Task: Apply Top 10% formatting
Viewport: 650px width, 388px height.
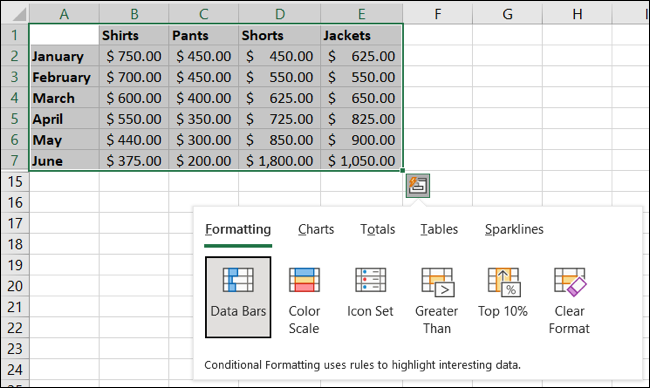Action: [x=503, y=291]
